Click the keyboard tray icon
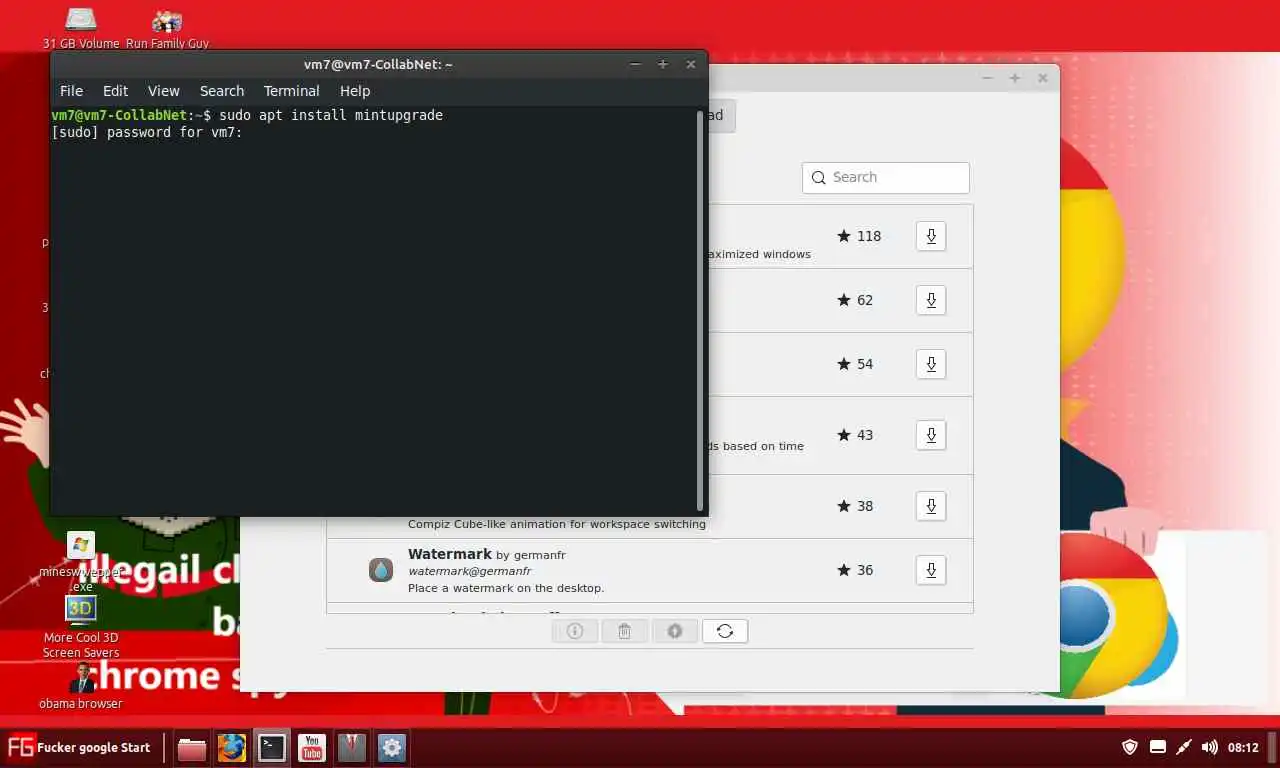Screen dimensions: 1280x768 point(1158,747)
